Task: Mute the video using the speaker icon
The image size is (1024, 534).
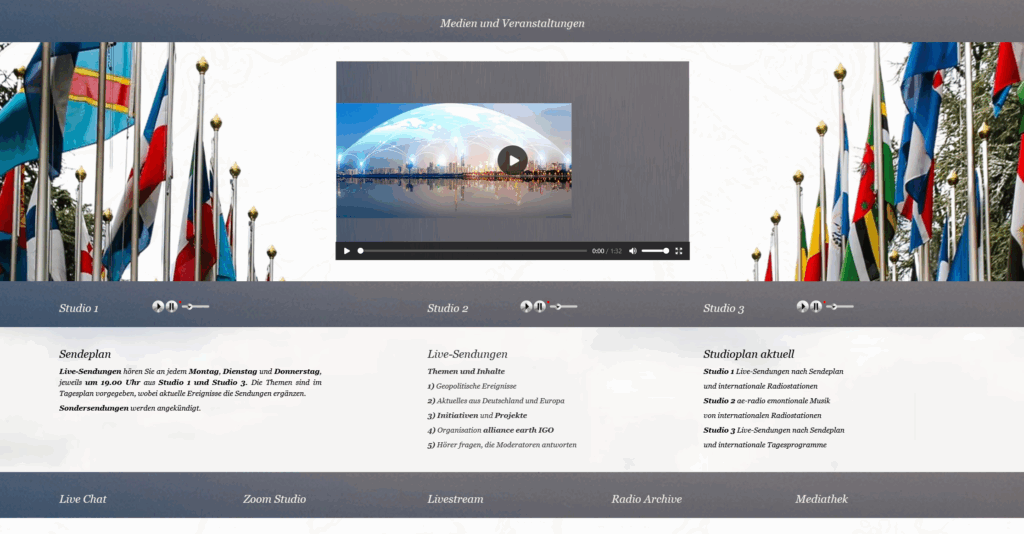Action: pos(633,251)
